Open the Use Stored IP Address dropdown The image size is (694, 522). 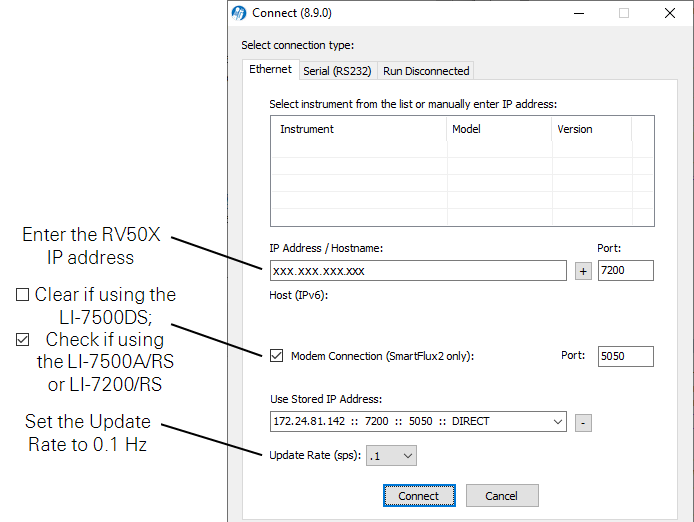(x=418, y=421)
